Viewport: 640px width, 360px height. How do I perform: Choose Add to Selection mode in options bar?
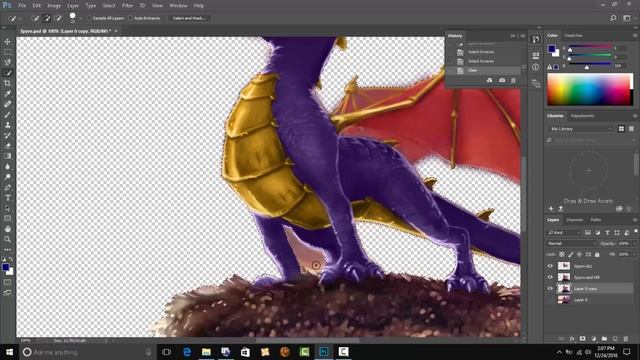pos(47,18)
